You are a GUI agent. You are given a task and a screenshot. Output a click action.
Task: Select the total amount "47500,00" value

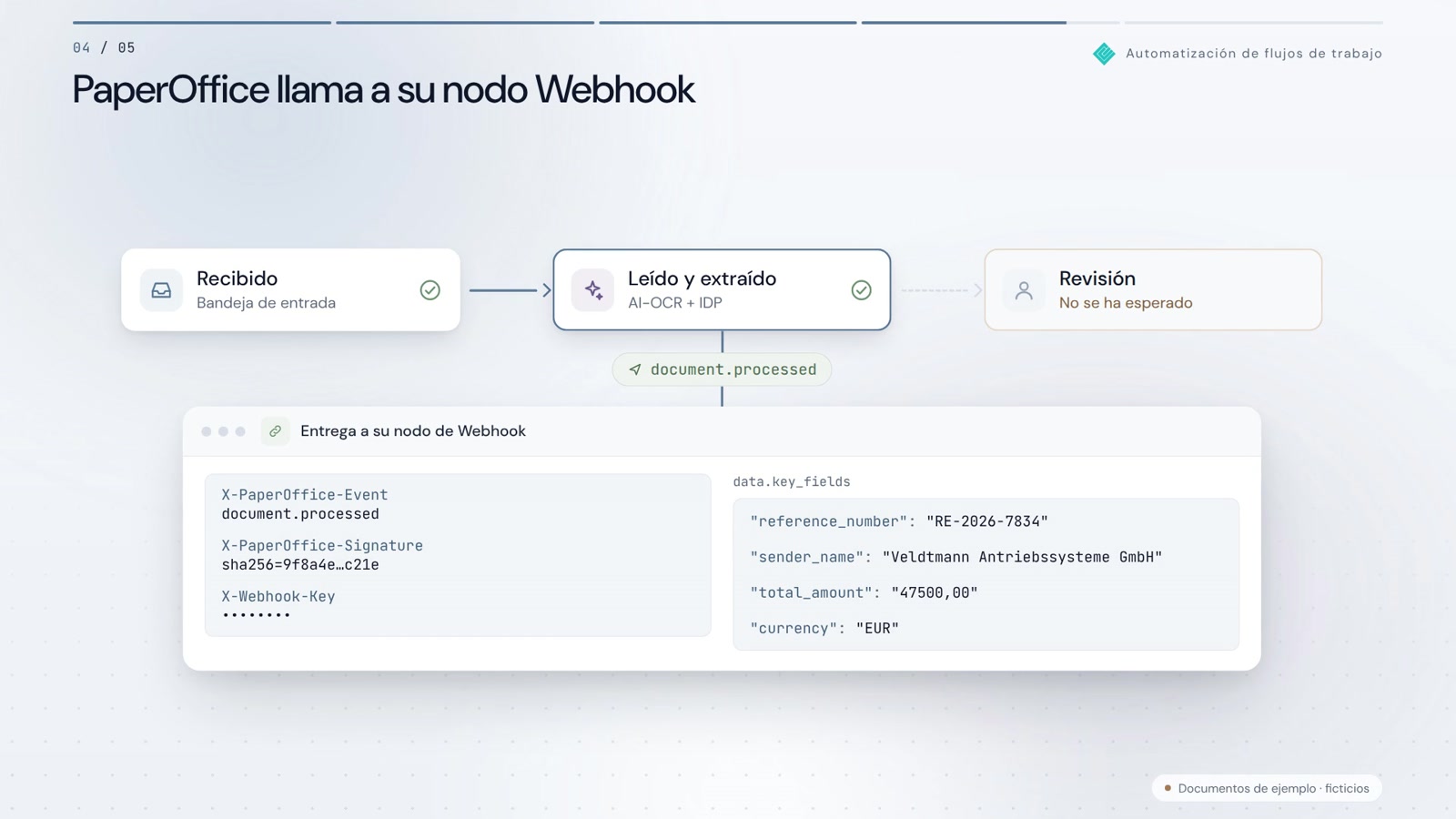click(x=935, y=592)
